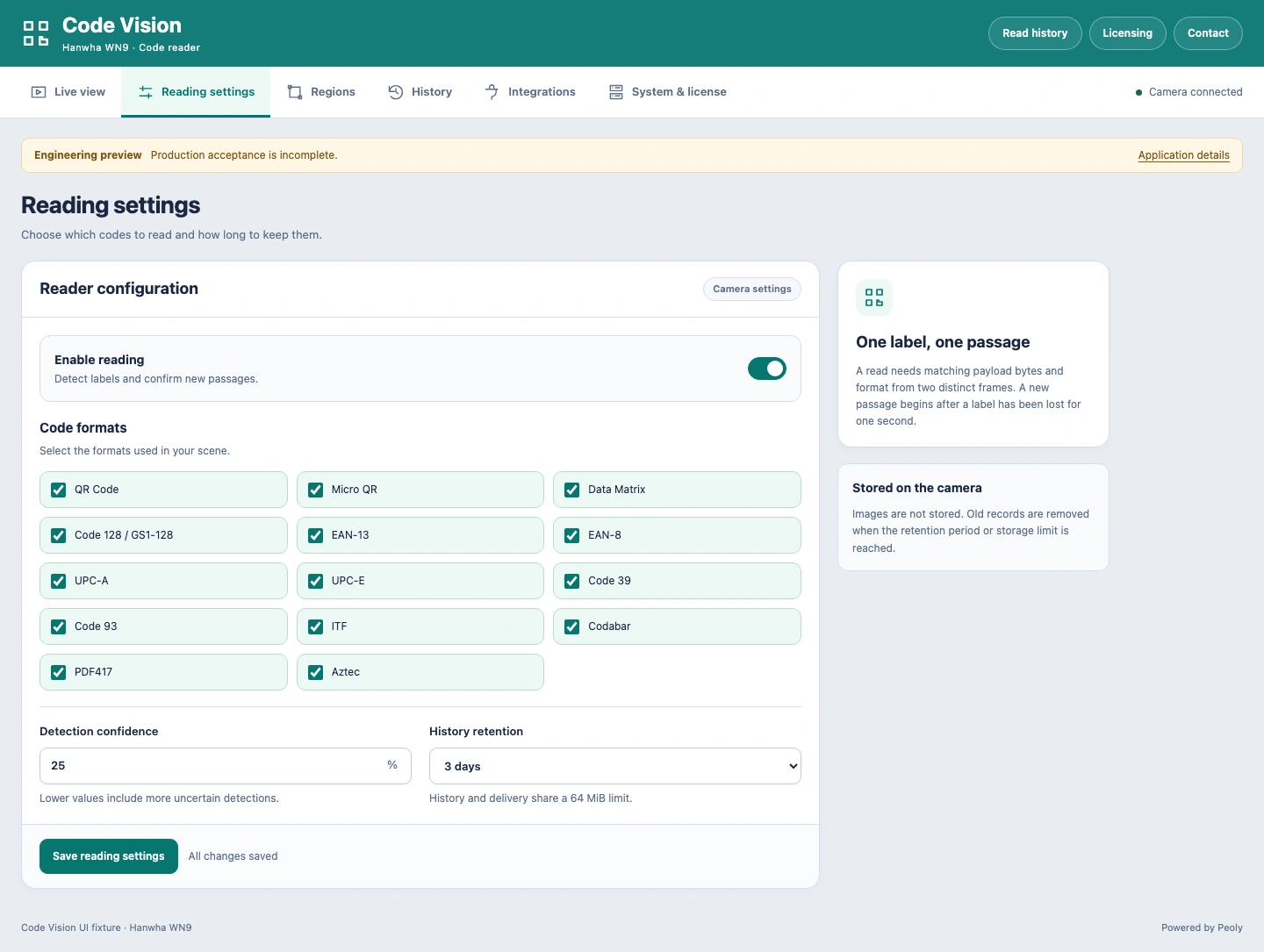This screenshot has height=952, width=1264.
Task: Toggle the UPC-E checkbox
Action: pos(316,581)
